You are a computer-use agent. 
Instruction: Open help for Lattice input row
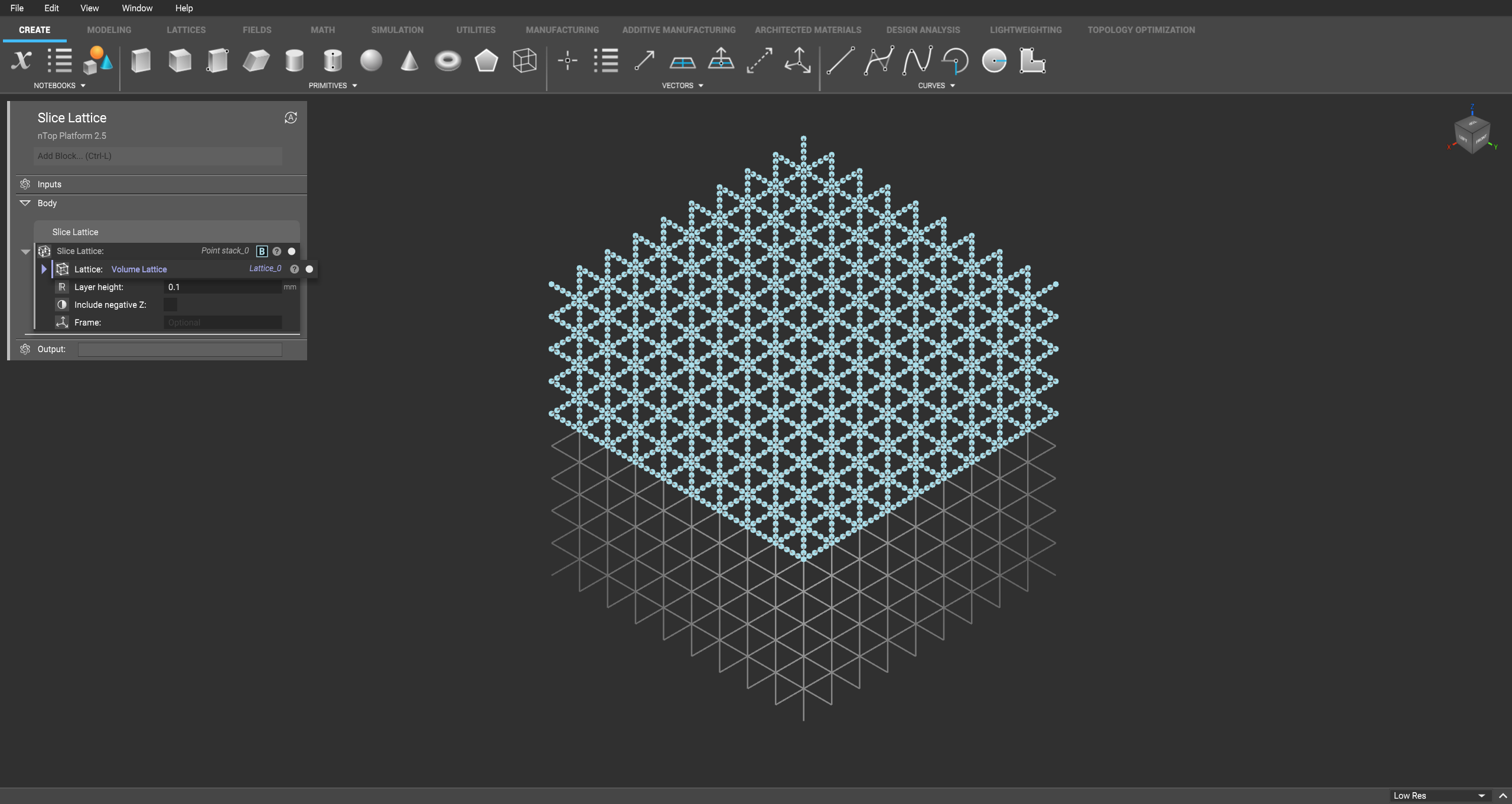tap(294, 269)
